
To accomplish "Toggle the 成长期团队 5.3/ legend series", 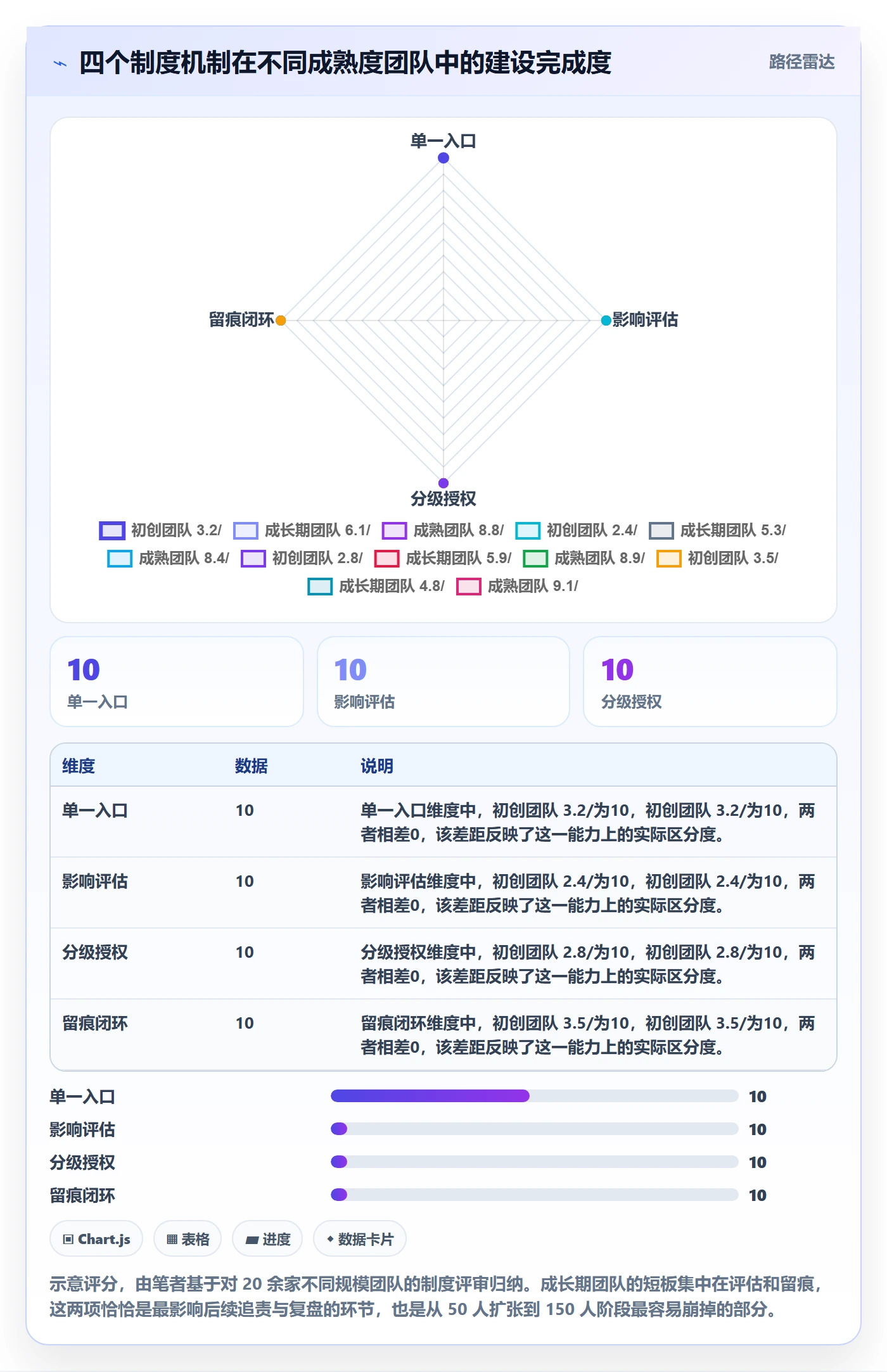I will 717,530.
